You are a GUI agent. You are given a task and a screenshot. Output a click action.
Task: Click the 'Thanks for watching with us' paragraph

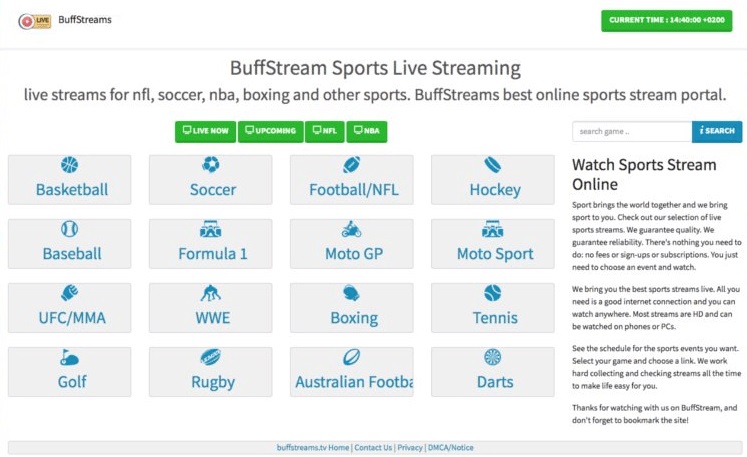point(655,414)
